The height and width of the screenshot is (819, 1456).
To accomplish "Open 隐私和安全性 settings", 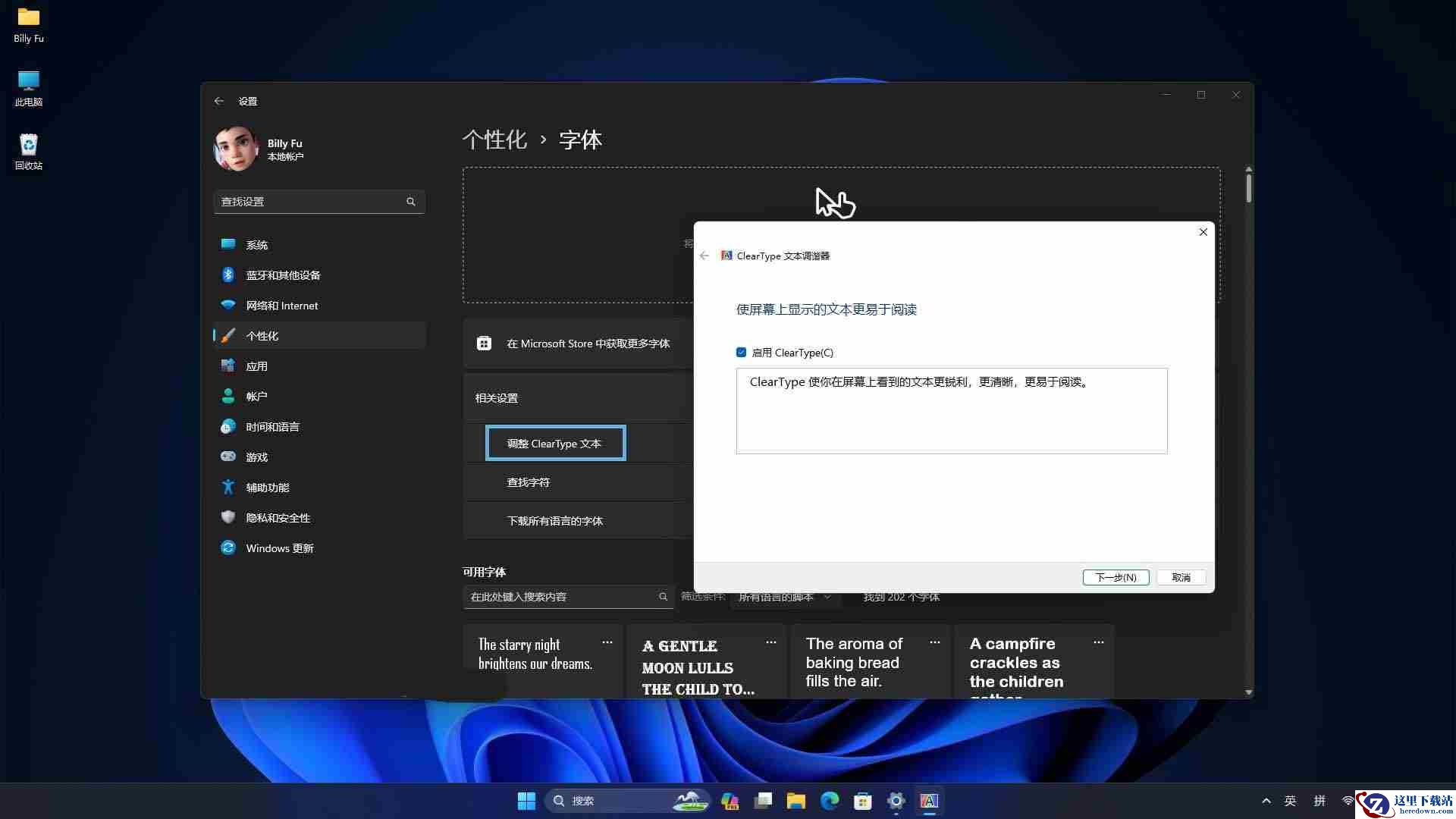I will pos(319,518).
